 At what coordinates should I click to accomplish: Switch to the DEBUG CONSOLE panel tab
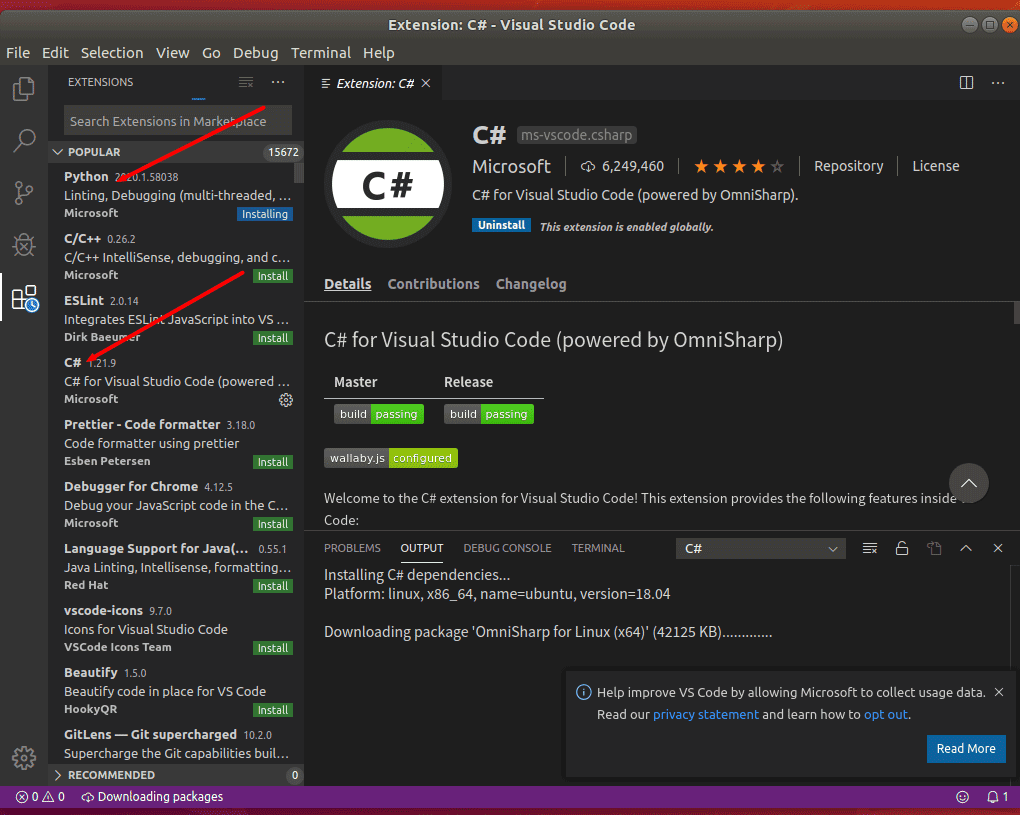tap(507, 548)
